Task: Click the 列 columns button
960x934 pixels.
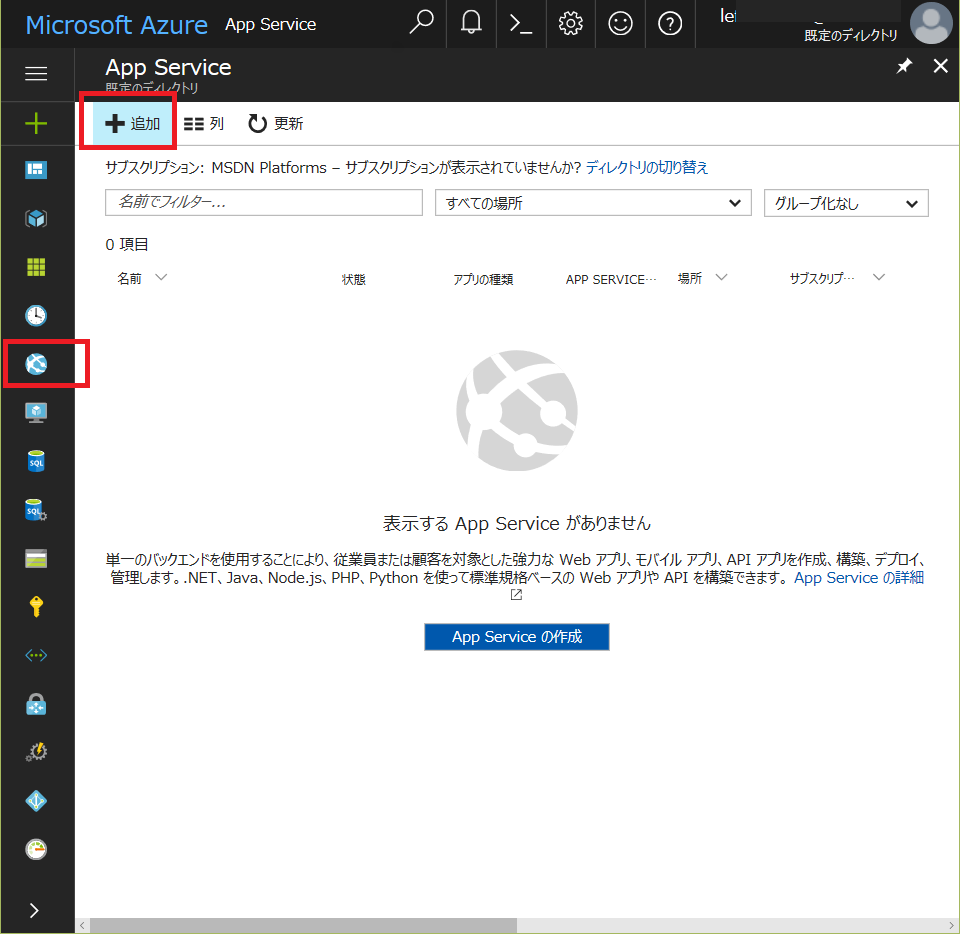Action: [x=204, y=124]
